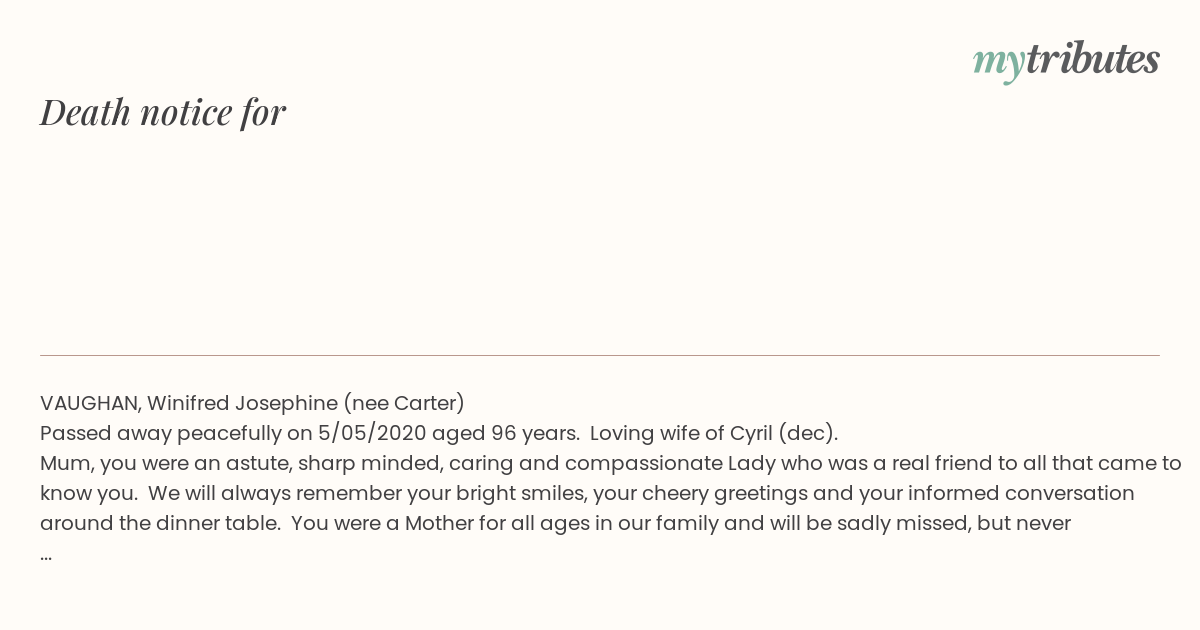Image resolution: width=1200 pixels, height=630 pixels.
Task: Select the green "my" part of logo
Action: pos(999,63)
